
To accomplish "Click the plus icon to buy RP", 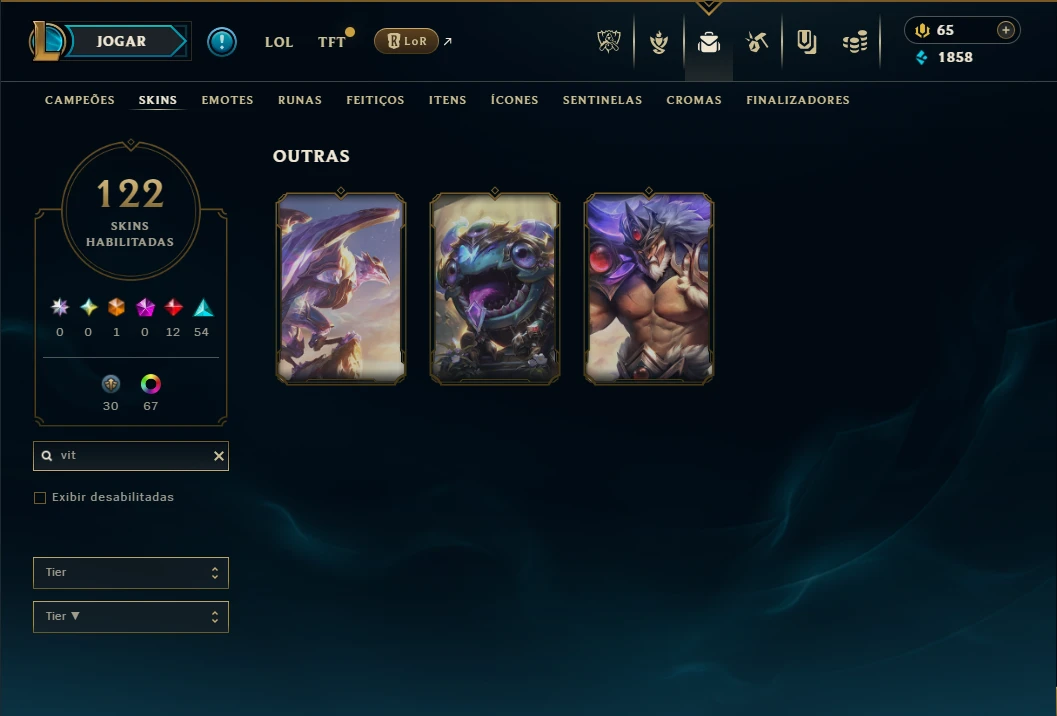I will coord(1005,30).
